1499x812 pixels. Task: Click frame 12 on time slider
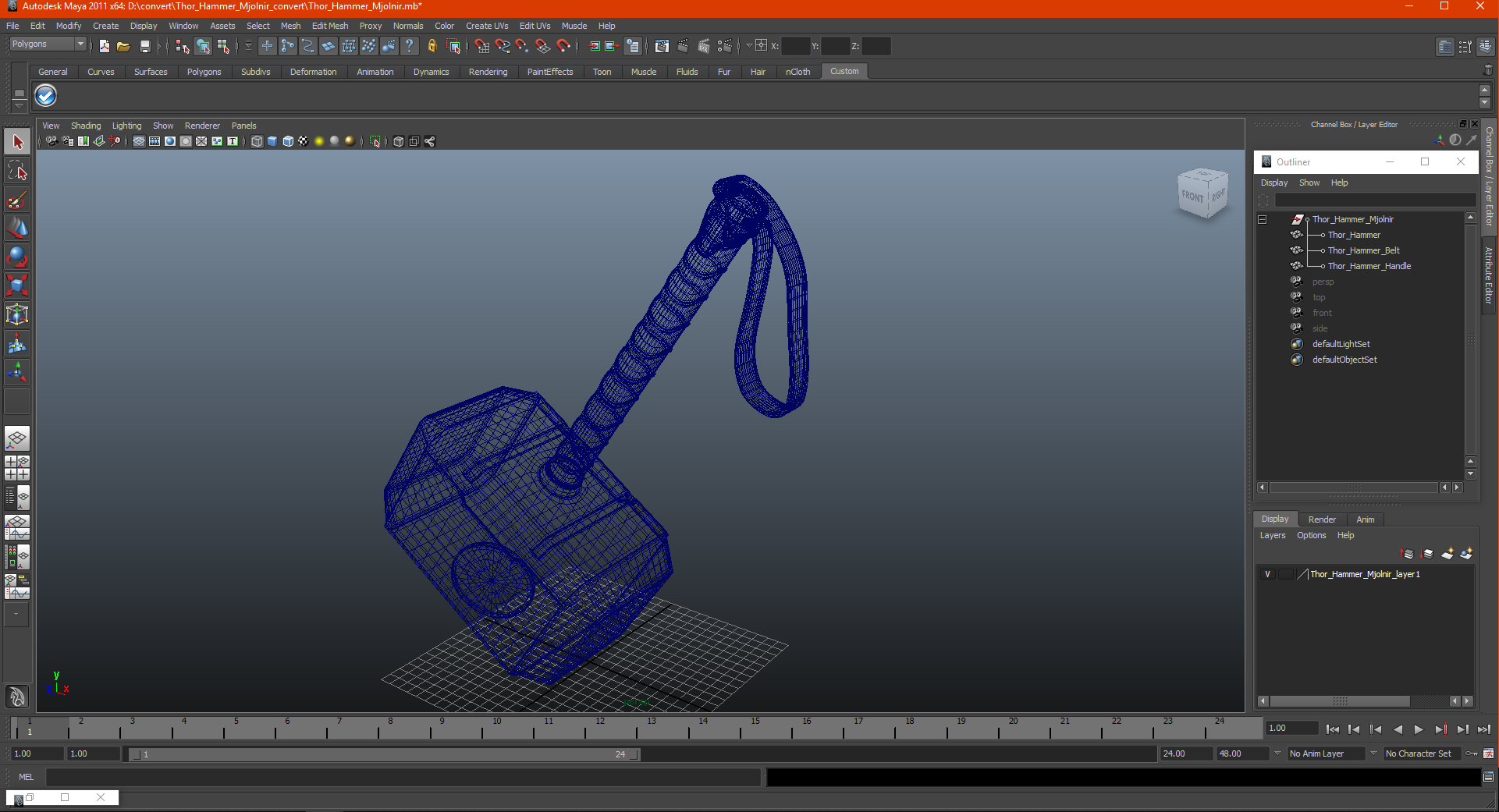pos(599,729)
